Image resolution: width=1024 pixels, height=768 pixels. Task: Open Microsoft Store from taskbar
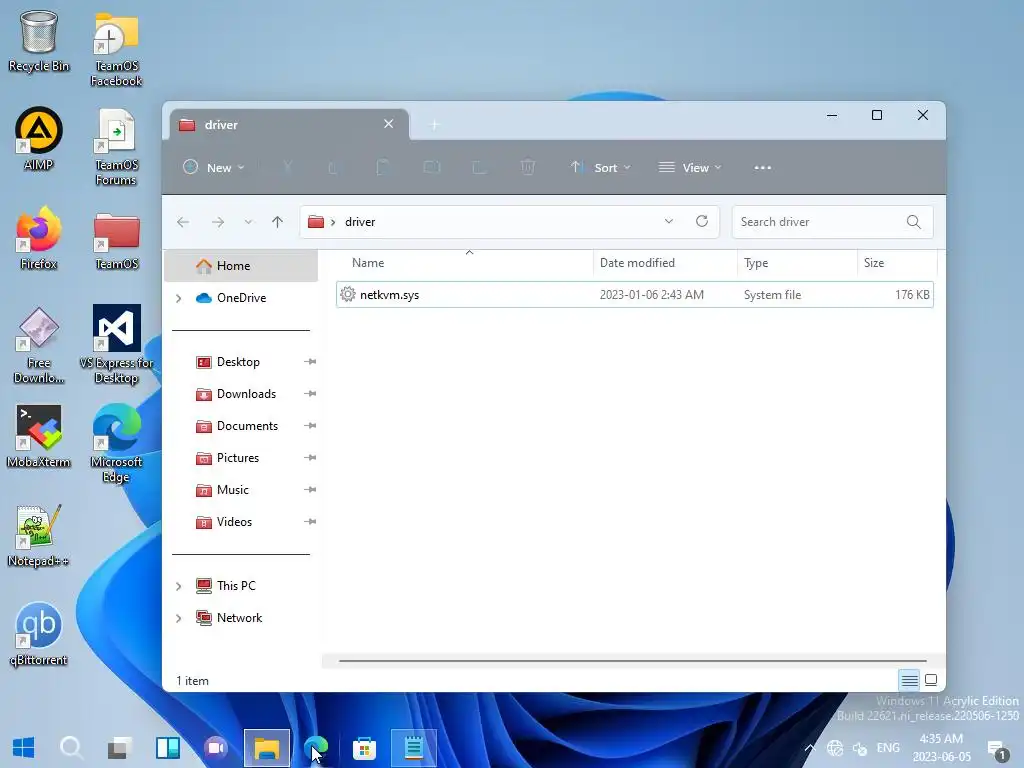(x=364, y=748)
